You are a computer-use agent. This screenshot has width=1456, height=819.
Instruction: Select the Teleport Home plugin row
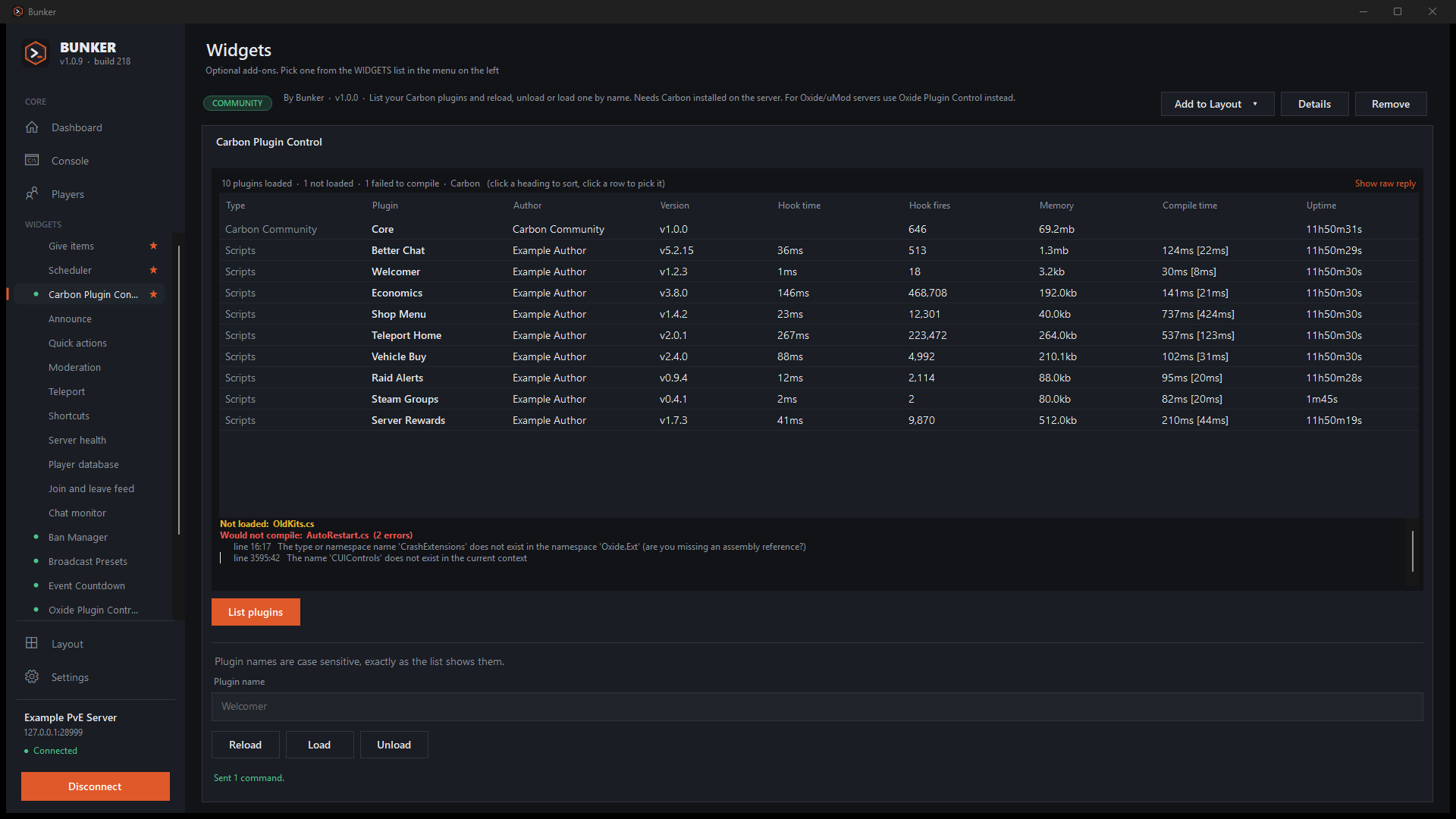pos(819,335)
